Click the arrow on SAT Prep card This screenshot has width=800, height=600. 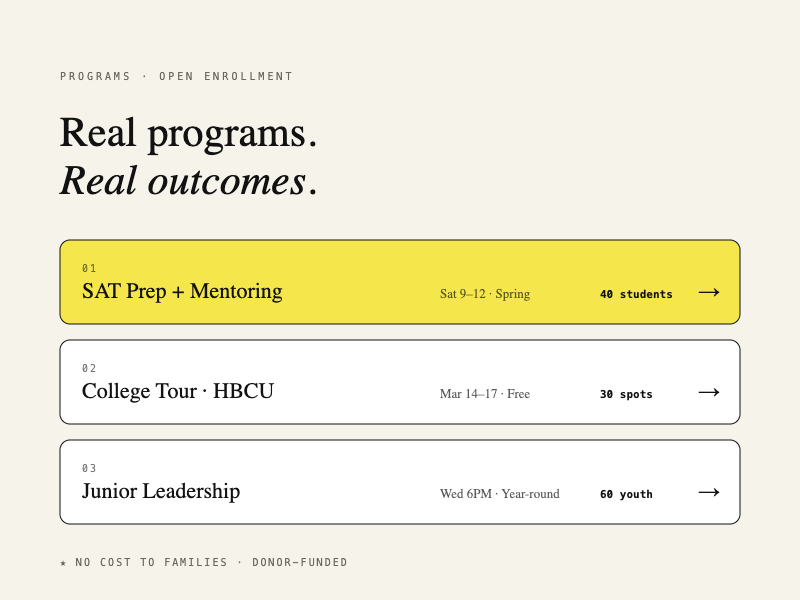708,292
